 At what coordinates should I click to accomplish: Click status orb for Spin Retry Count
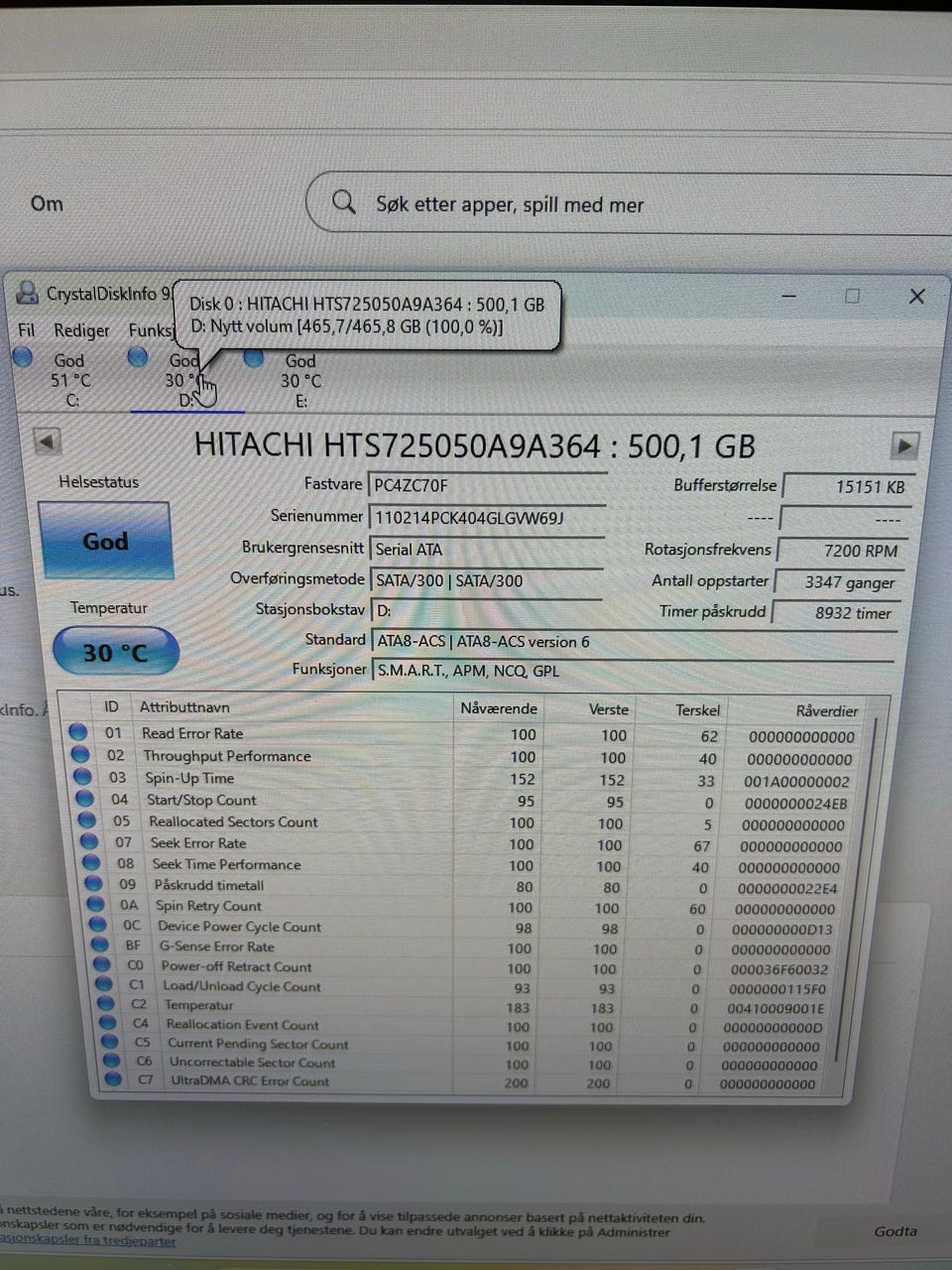point(95,905)
